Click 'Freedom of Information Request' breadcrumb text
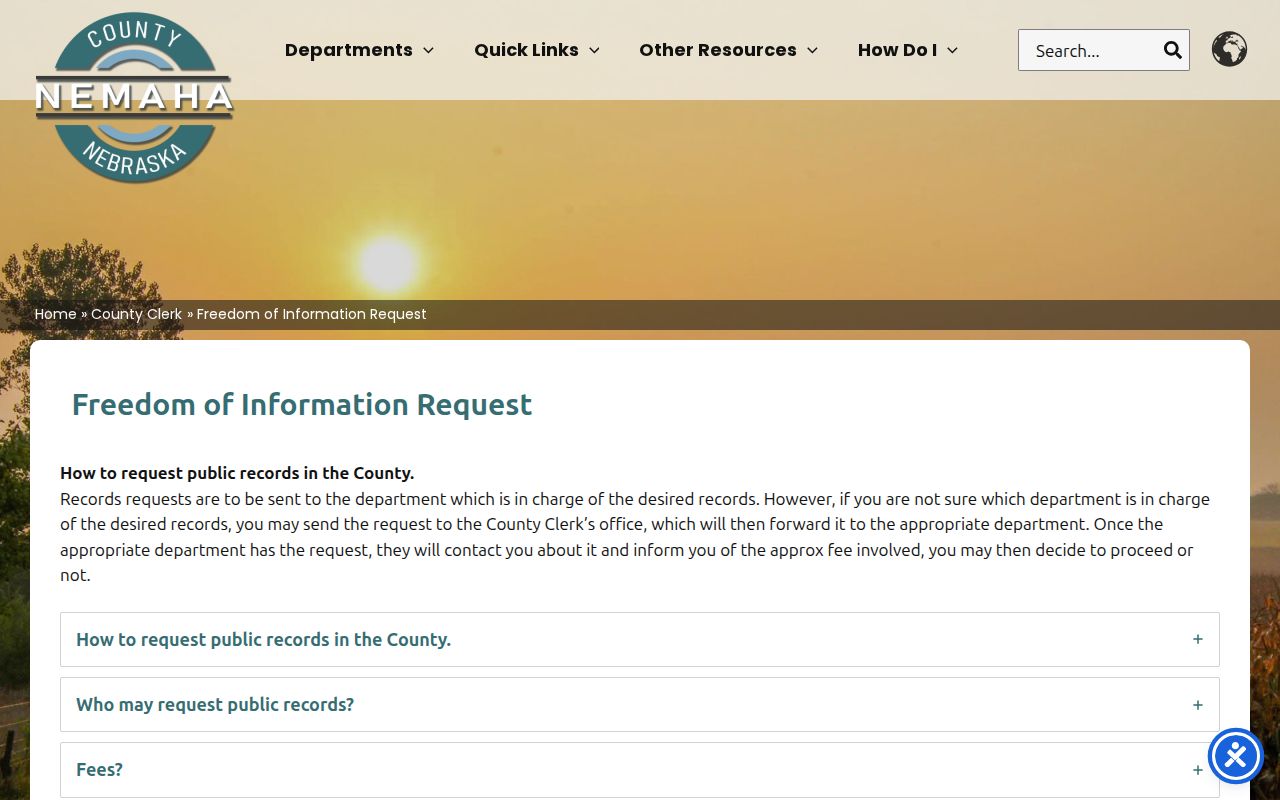This screenshot has width=1280, height=800. [312, 314]
